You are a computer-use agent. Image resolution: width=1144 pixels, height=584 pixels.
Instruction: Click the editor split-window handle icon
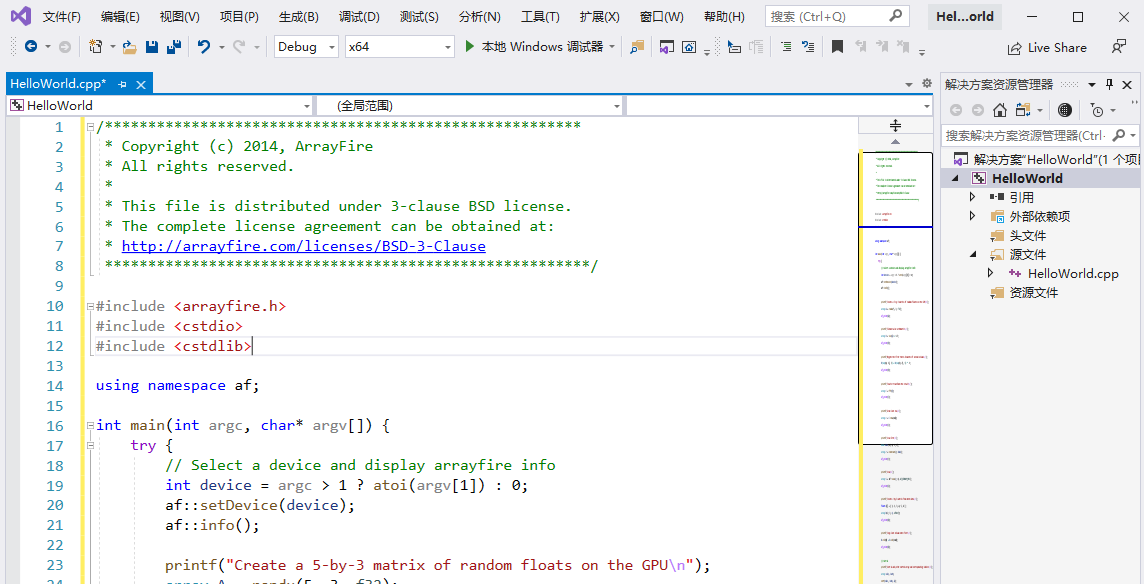(x=895, y=126)
